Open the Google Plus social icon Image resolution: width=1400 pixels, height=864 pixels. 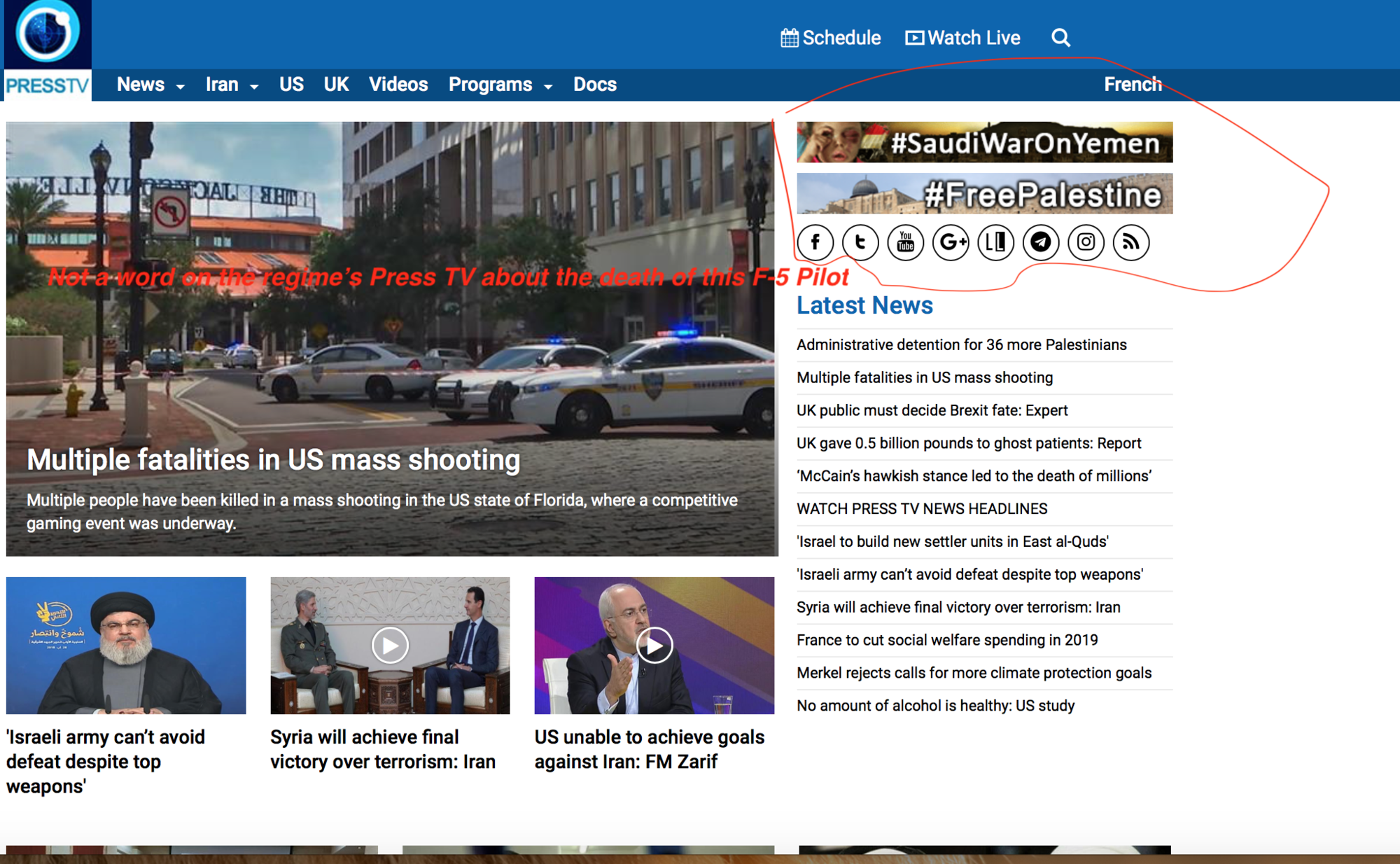[x=951, y=242]
